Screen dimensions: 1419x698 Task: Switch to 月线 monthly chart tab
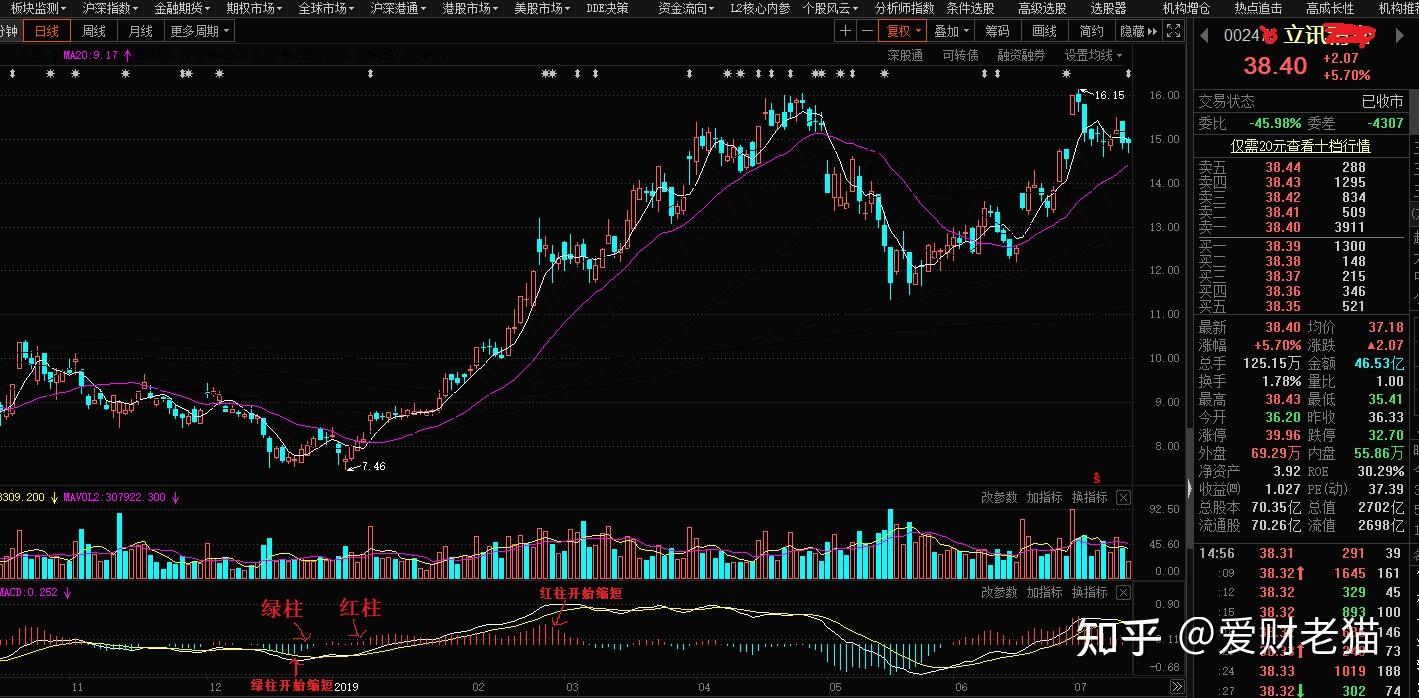click(x=141, y=31)
